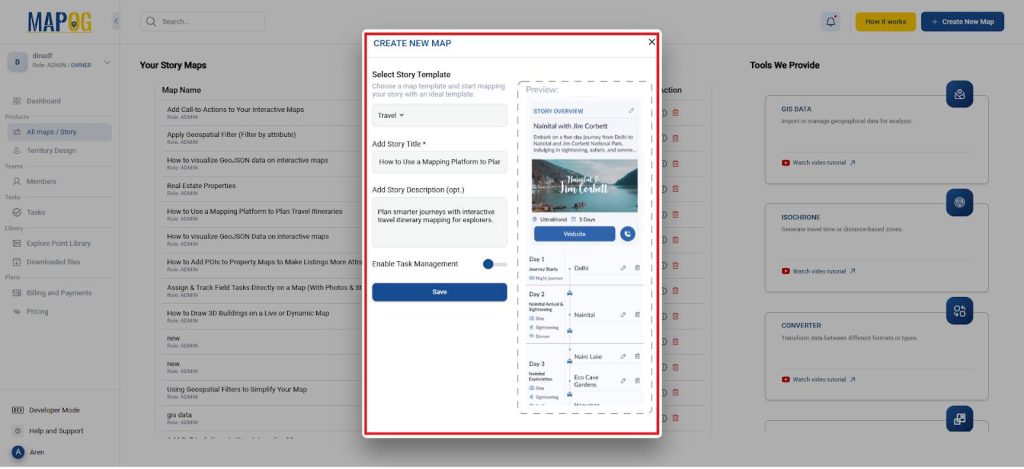This screenshot has height=469, width=1024.
Task: Open 'How to Use a Mapping Platform' map row
Action: pyautogui.click(x=254, y=211)
